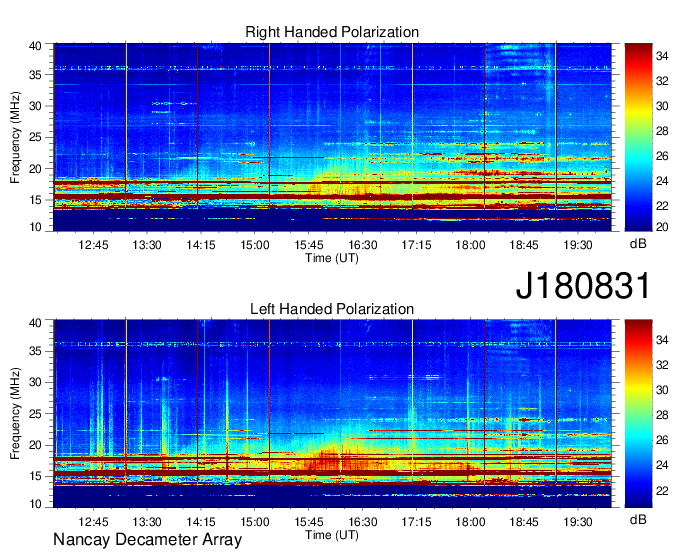Image resolution: width=680 pixels, height=552 pixels.
Task: Click the upper dB color scale bar
Action: click(x=638, y=137)
